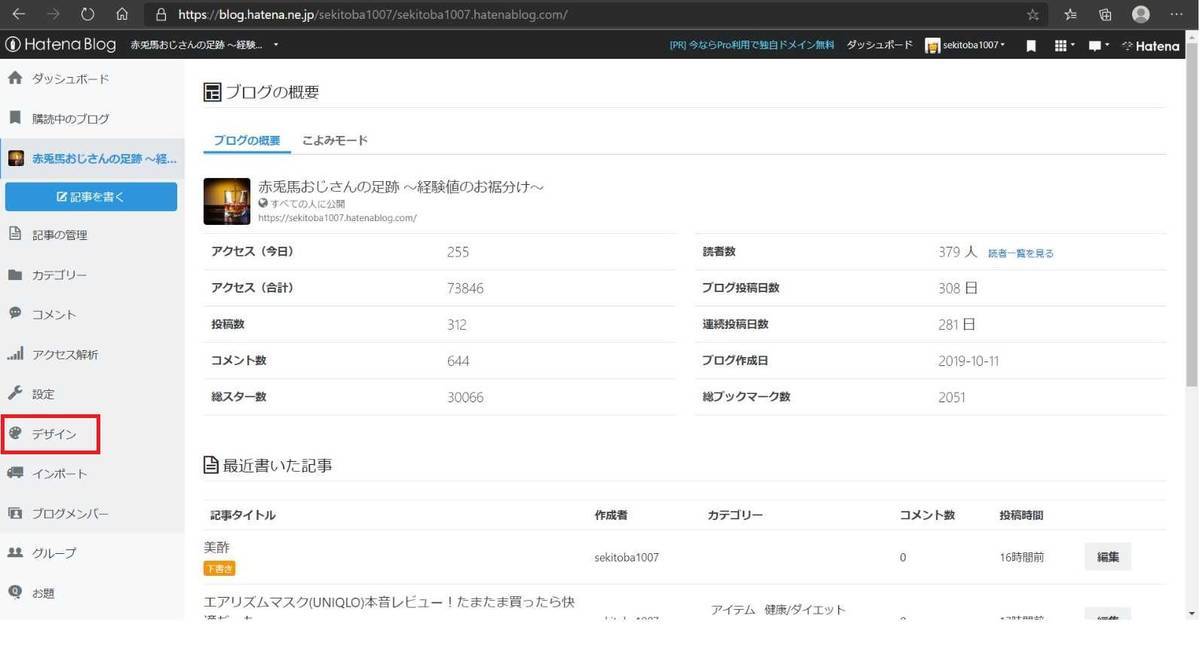Image resolution: width=1200 pixels, height=649 pixels.
Task: Open the カテゴリー folder icon
Action: (x=15, y=274)
